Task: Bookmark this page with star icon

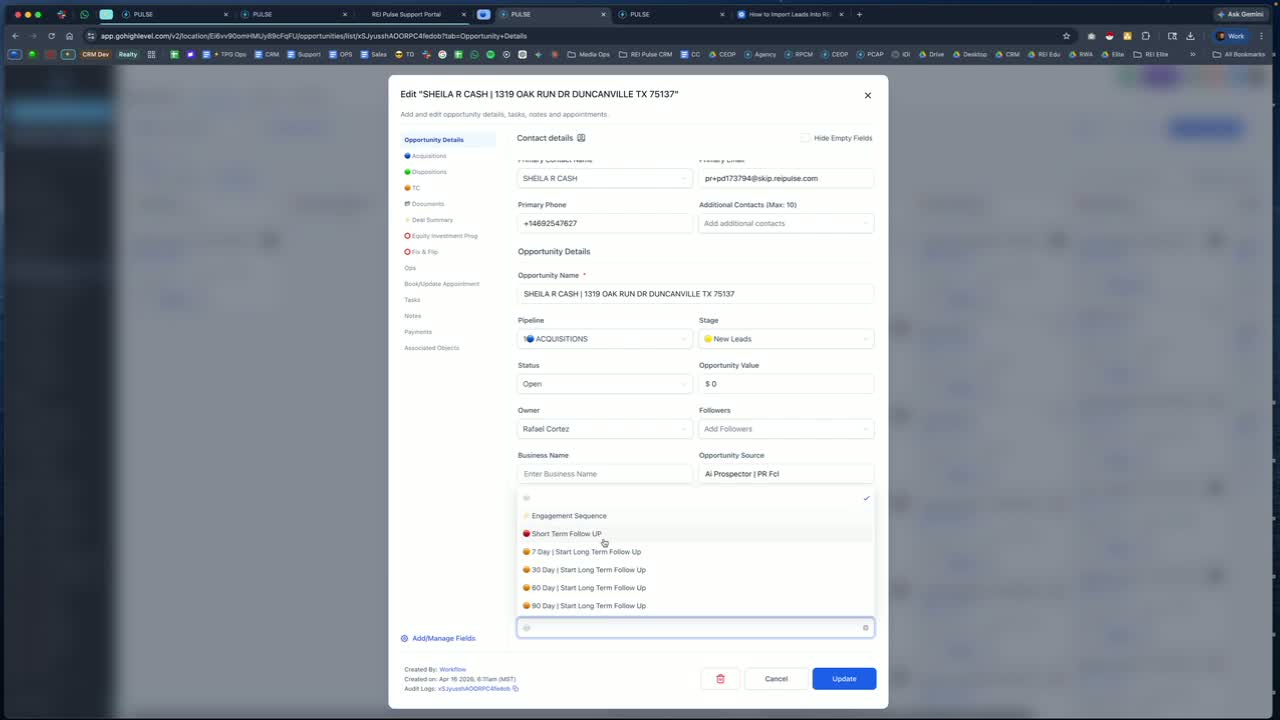Action: pyautogui.click(x=1066, y=36)
